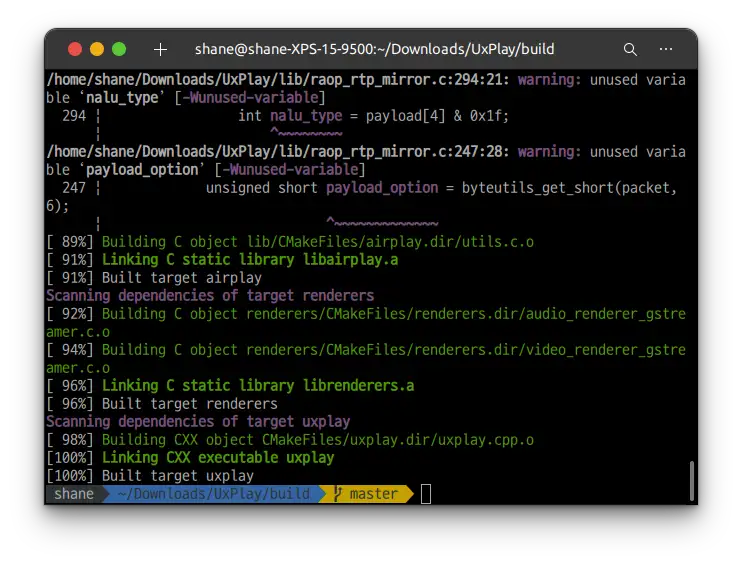Click 'Scanning dependencies of target renderers'
742x565 pixels.
(x=210, y=296)
